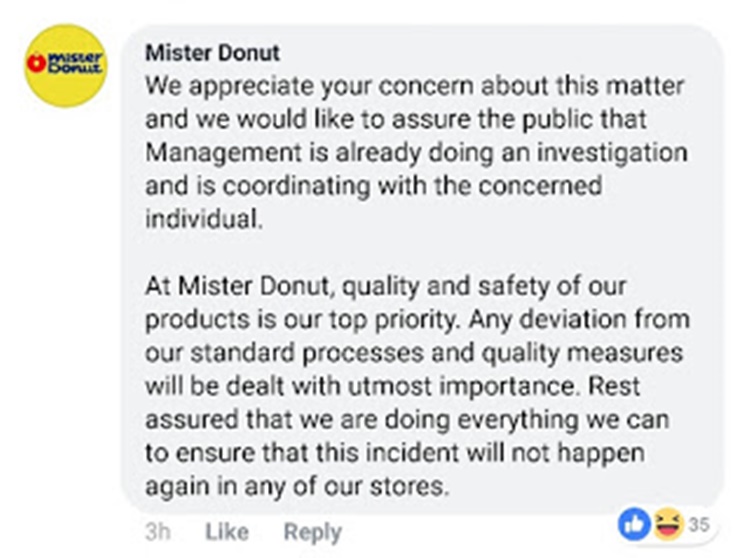Screen dimensions: 750x558
Task: Click the red emblem in the avatar logo
Action: click(36, 63)
